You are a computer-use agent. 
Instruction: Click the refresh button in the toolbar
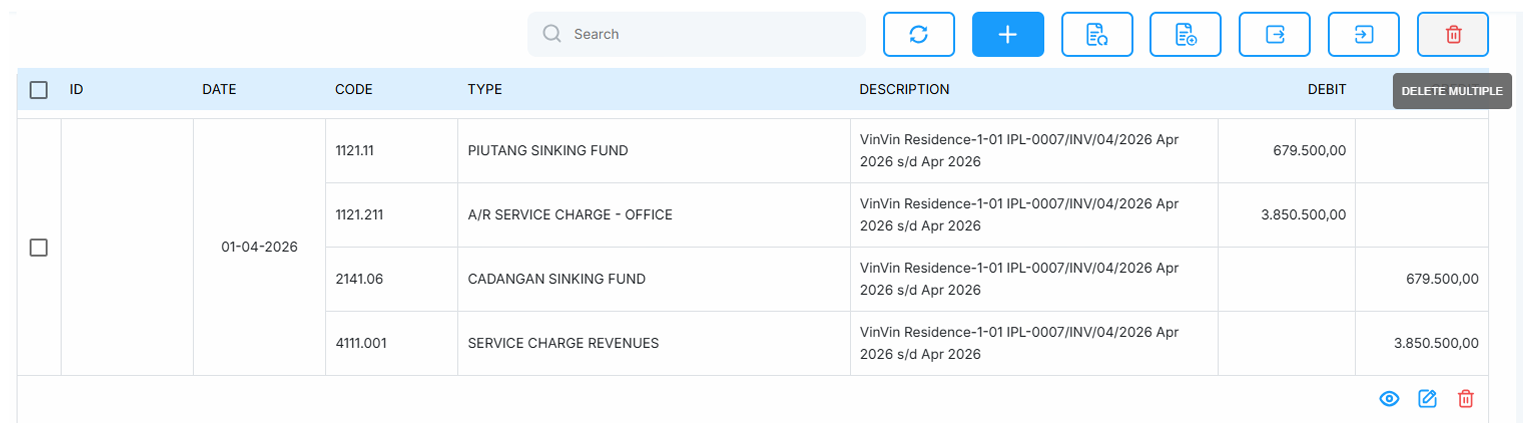[918, 34]
